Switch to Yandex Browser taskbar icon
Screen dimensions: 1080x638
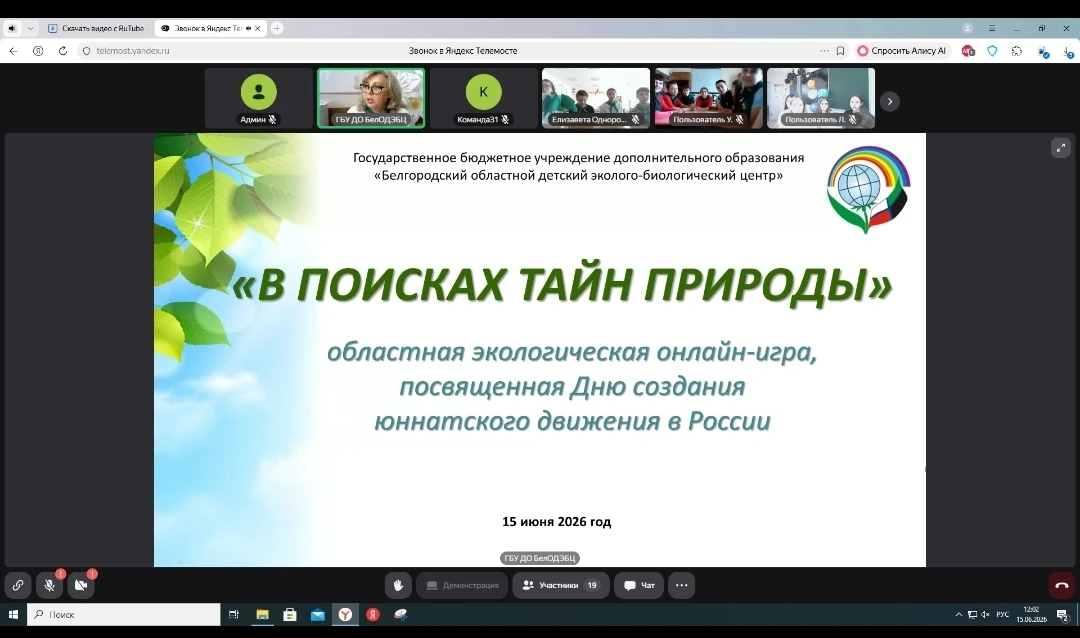[x=345, y=614]
